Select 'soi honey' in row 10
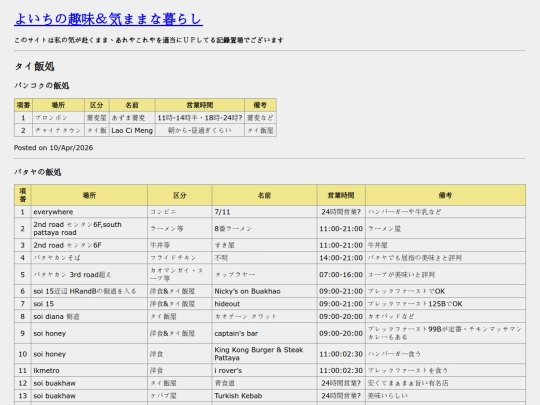Image resolution: width=540 pixels, height=405 pixels. [x=89, y=354]
